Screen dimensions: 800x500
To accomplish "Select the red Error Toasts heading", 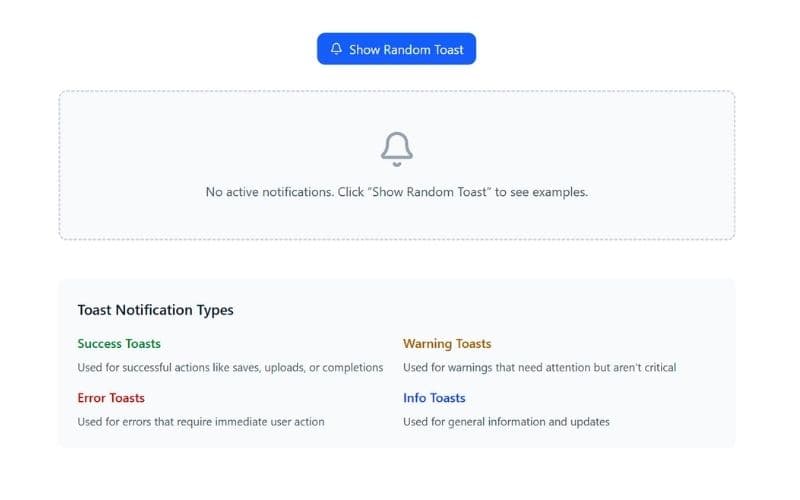I will click(111, 398).
